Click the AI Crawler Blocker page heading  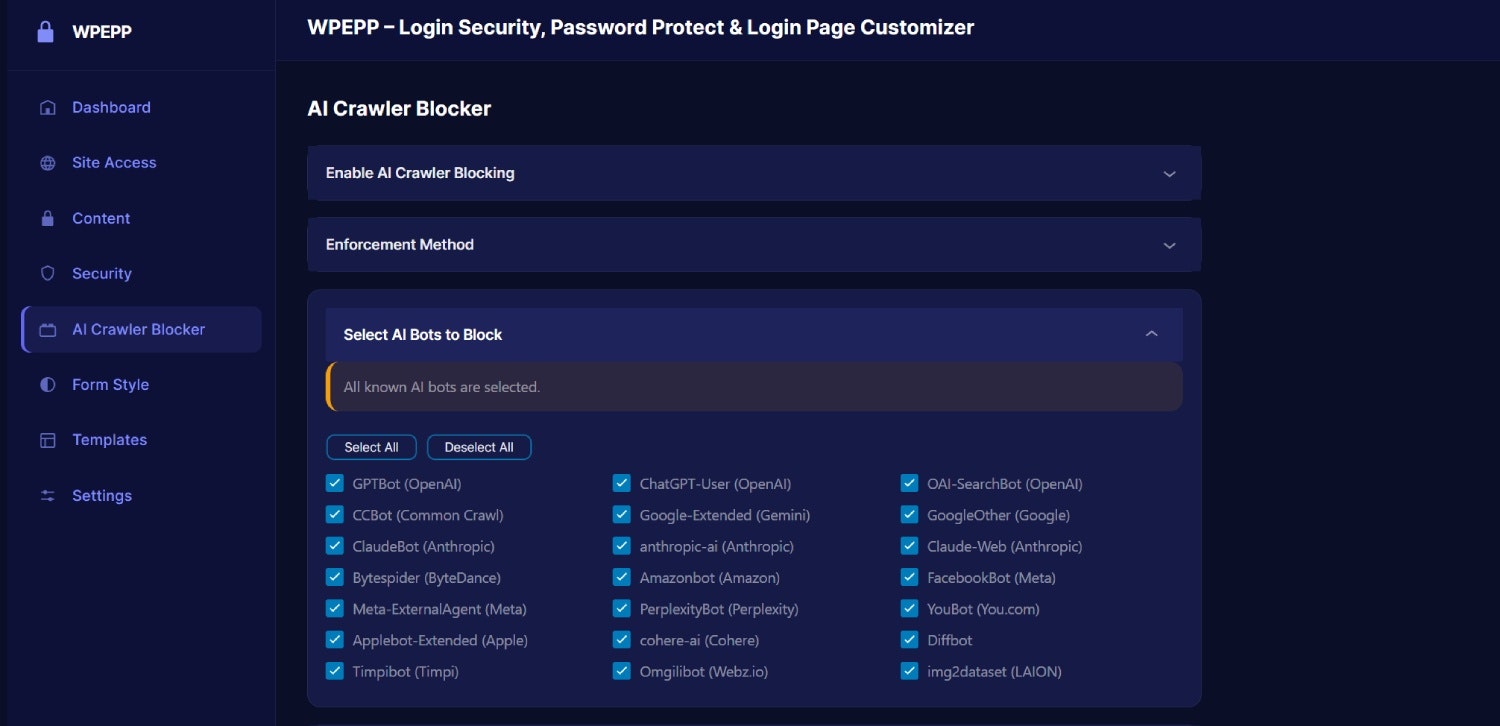(x=399, y=109)
